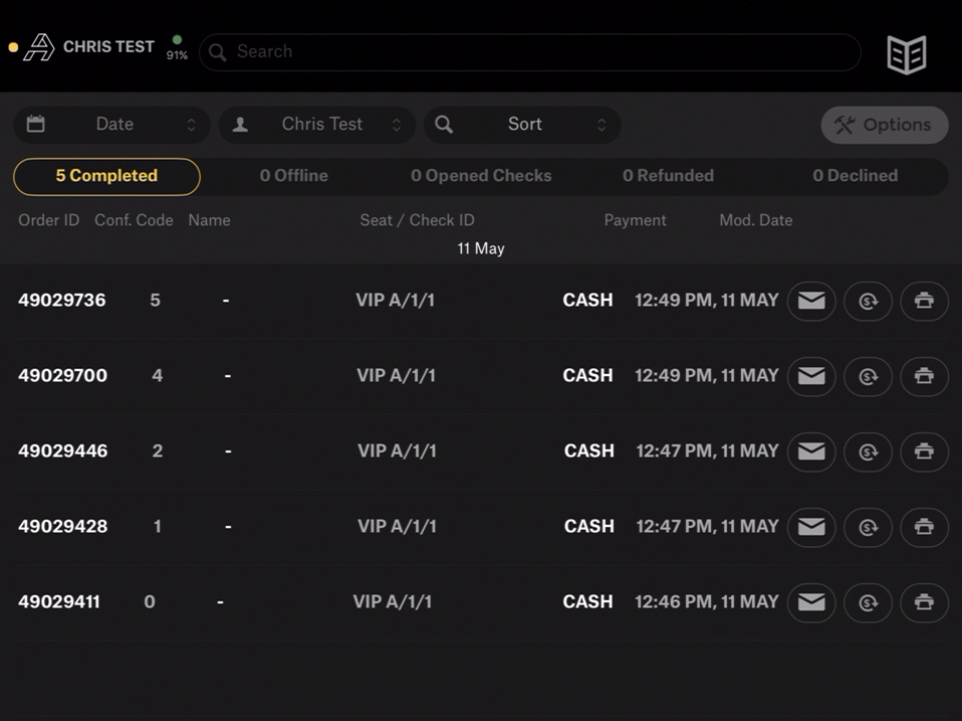Image resolution: width=962 pixels, height=721 pixels.
Task: Open the menu book icon
Action: click(906, 54)
